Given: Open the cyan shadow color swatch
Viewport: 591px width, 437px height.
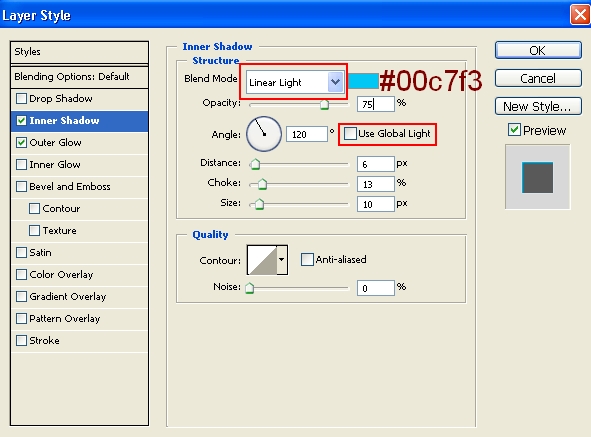Looking at the screenshot, I should click(x=363, y=81).
